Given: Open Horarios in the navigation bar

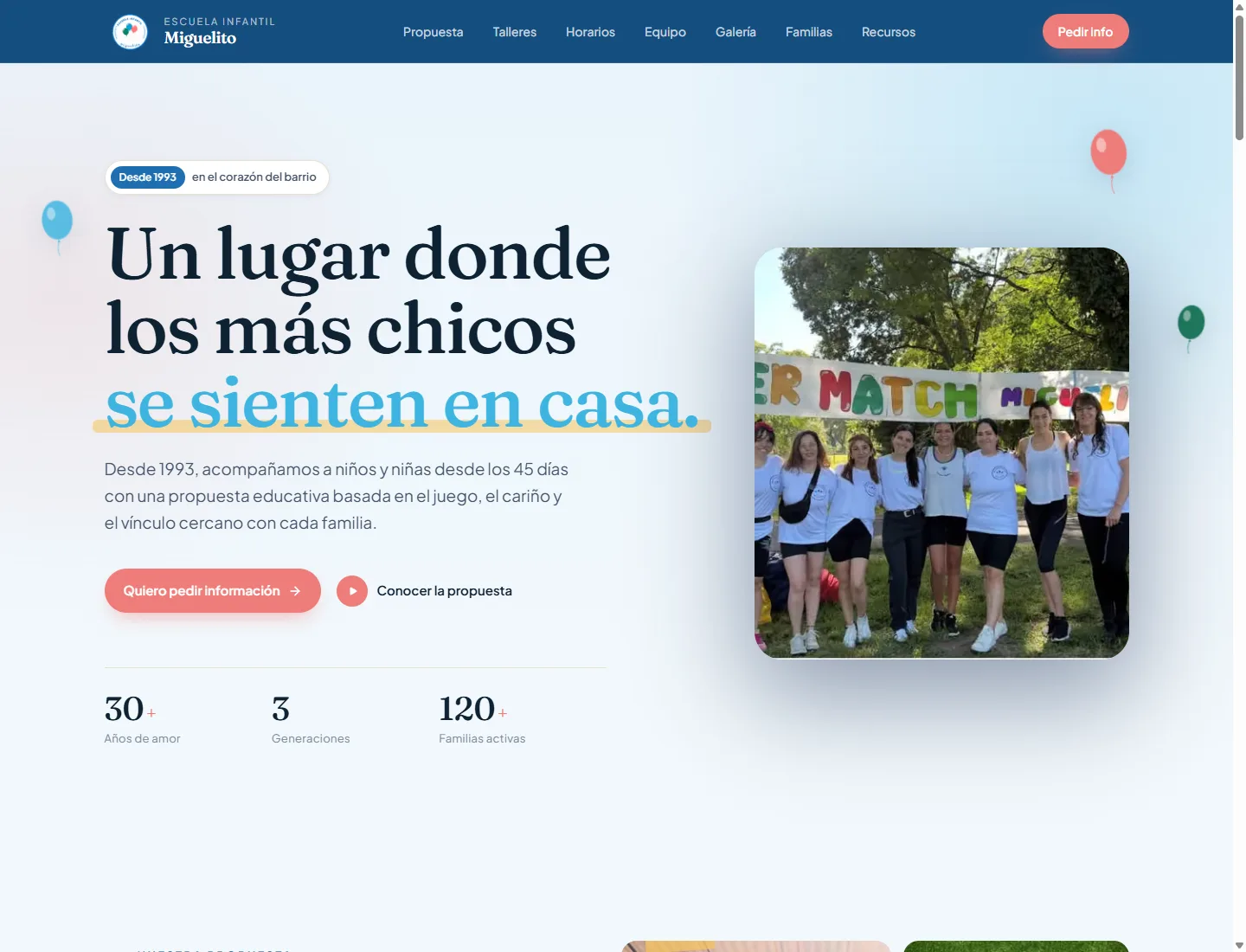Looking at the screenshot, I should (590, 32).
